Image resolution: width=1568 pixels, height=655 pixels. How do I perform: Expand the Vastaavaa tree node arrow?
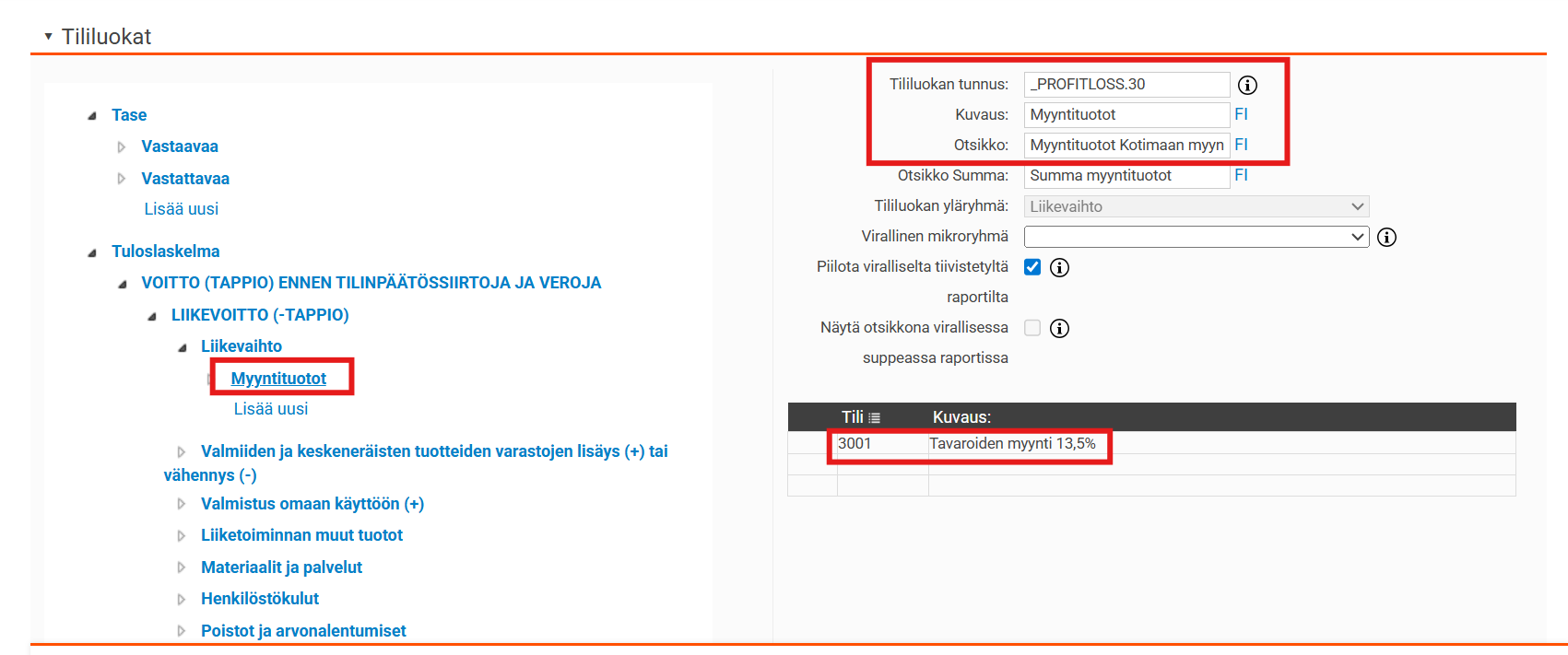click(x=122, y=147)
